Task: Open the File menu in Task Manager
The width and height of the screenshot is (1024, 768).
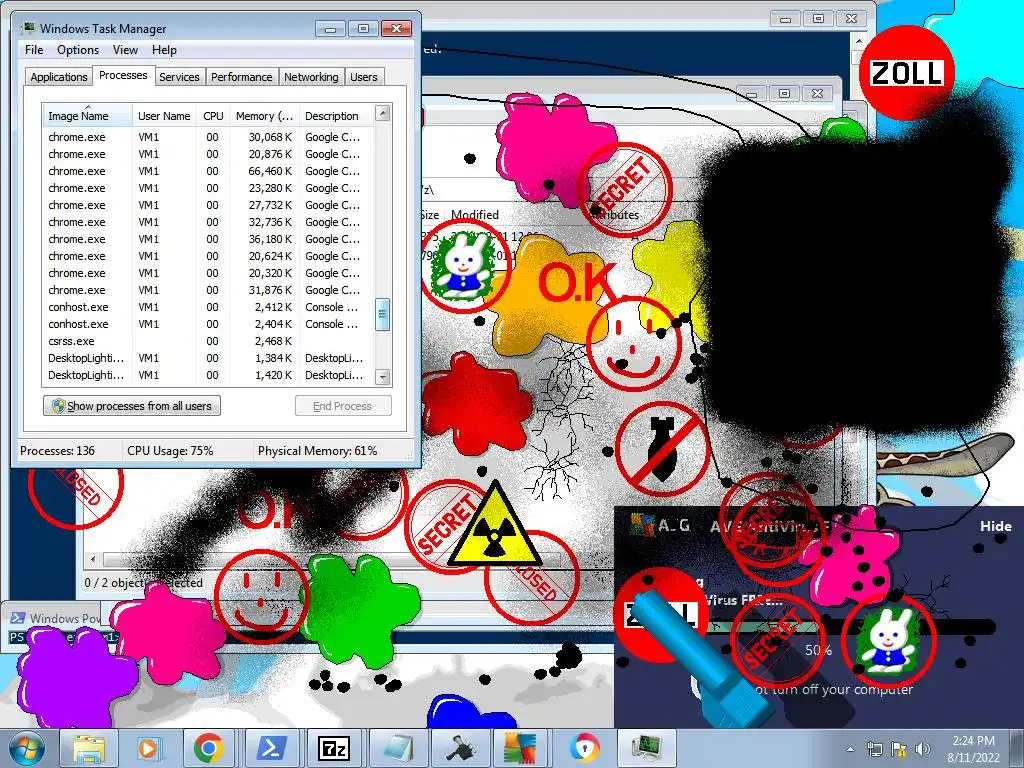Action: 34,50
